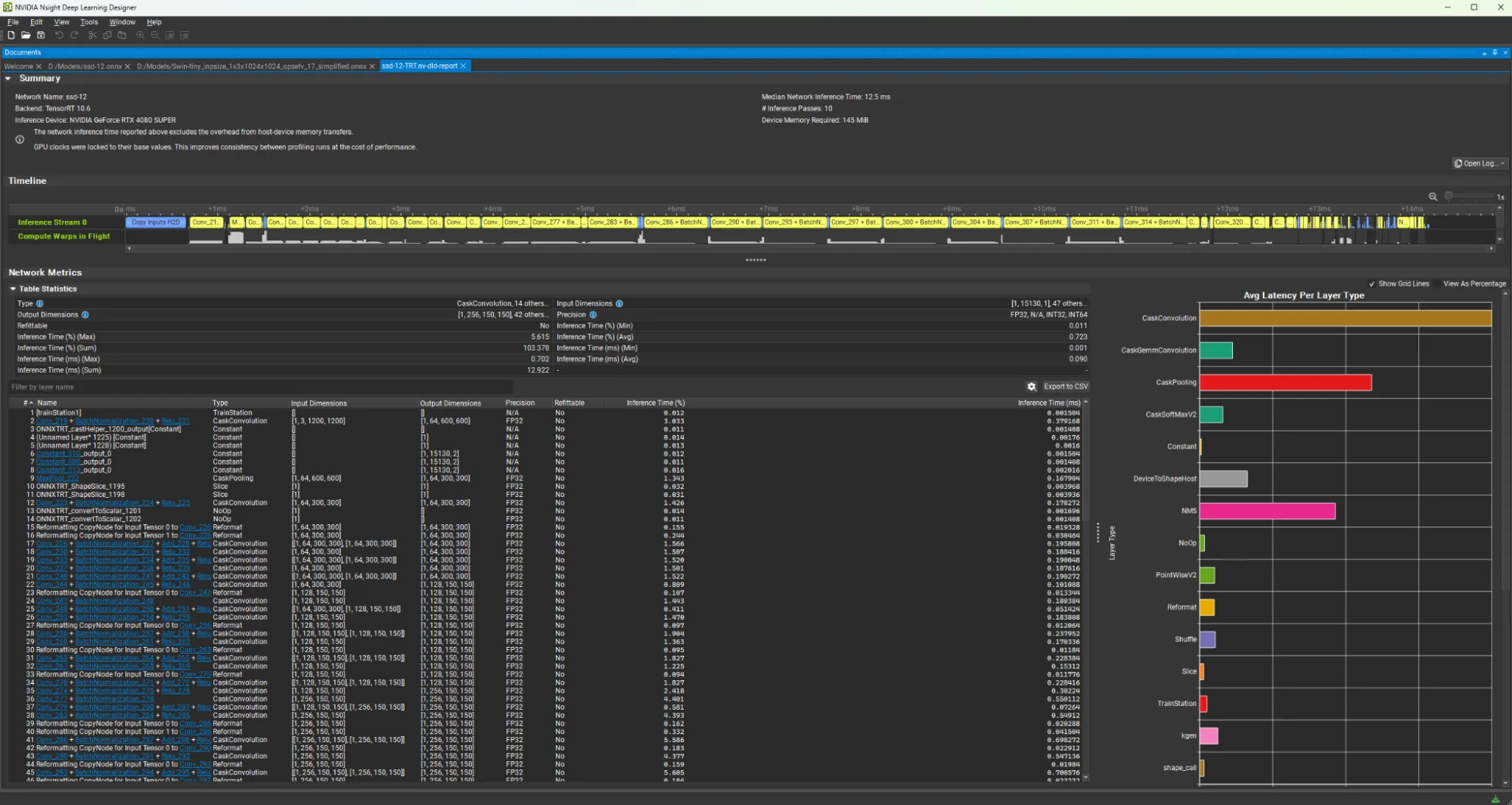Viewport: 1512px width, 805px height.
Task: Adjust the timeline zoom slider handle
Action: point(1448,196)
